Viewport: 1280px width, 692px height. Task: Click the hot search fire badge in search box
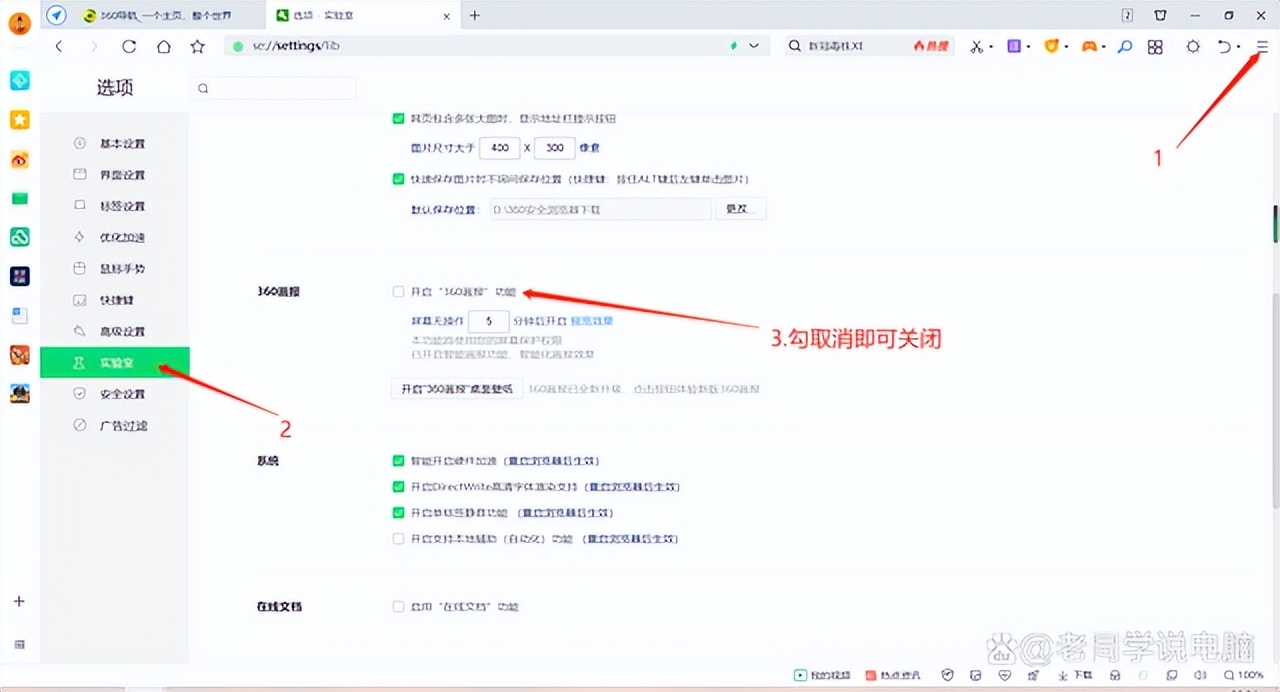click(x=930, y=46)
